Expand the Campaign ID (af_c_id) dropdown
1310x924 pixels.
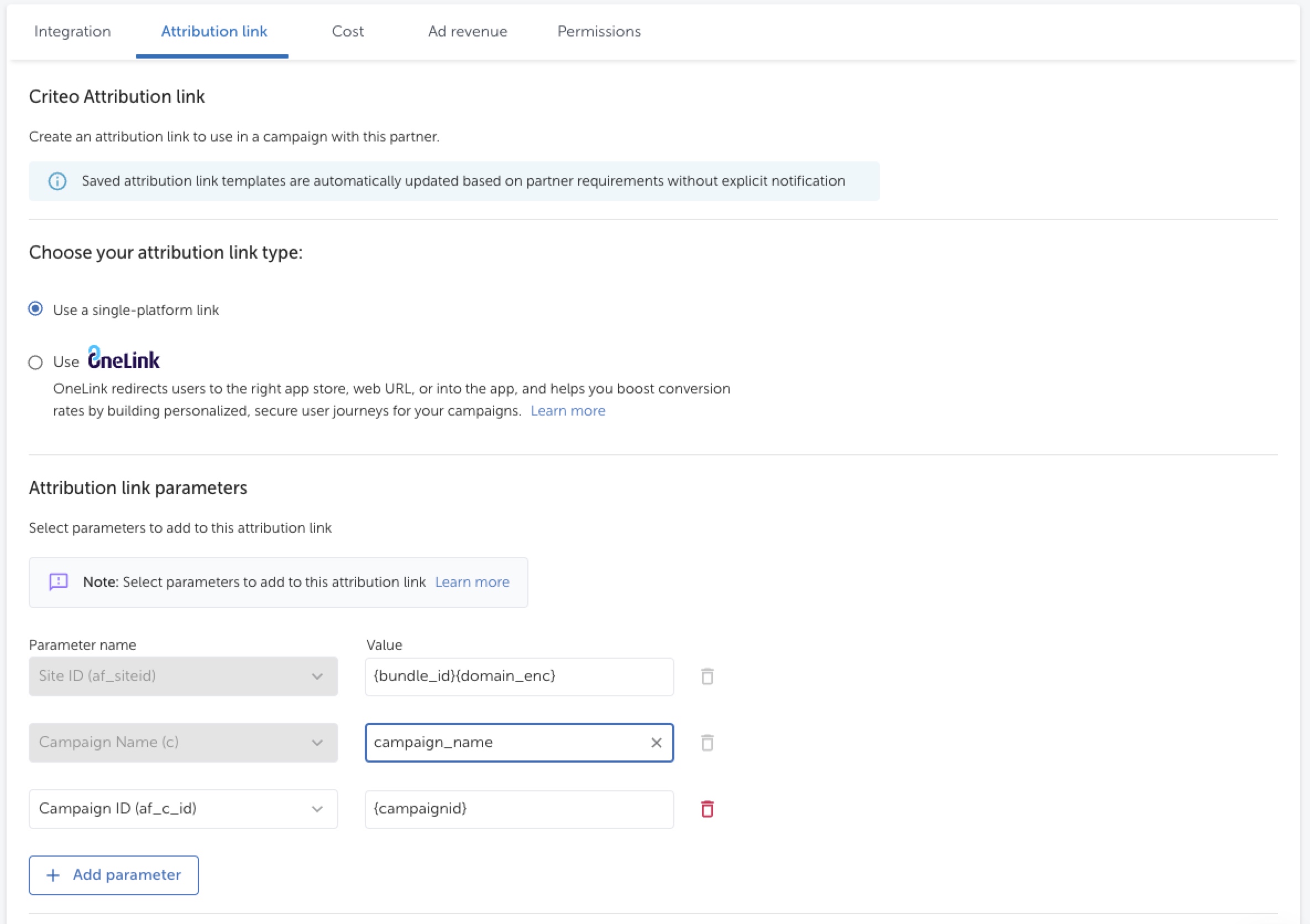click(x=183, y=809)
